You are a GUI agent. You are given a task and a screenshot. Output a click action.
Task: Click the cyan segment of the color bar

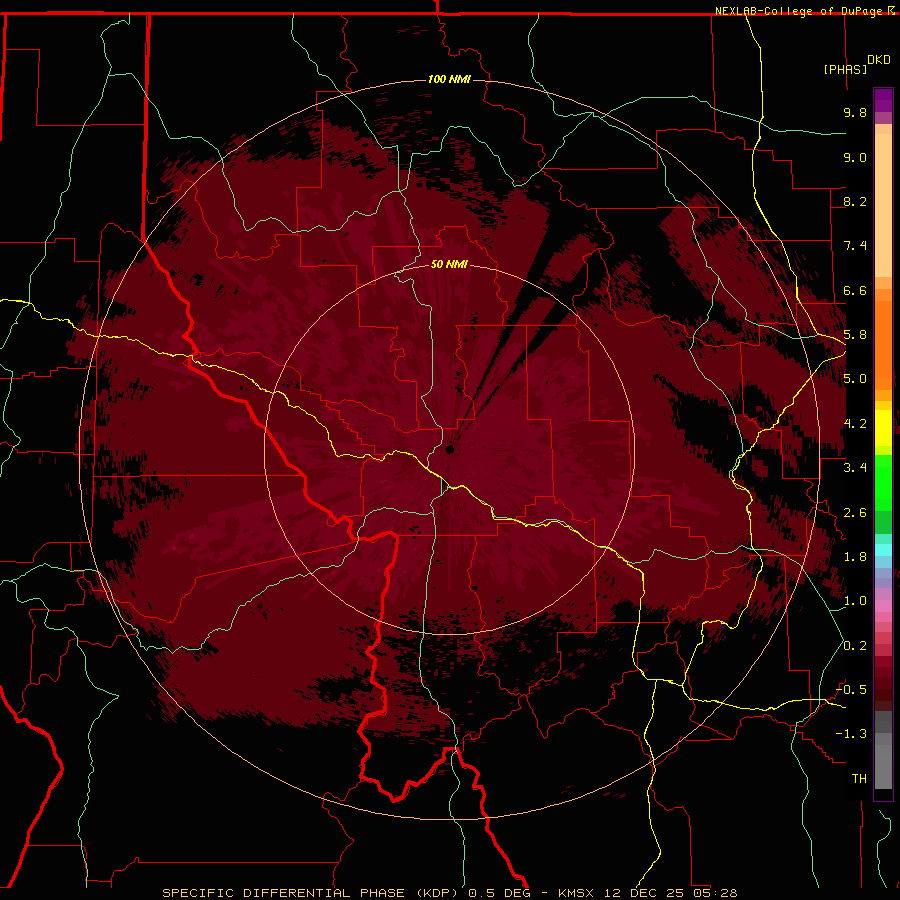(x=883, y=550)
